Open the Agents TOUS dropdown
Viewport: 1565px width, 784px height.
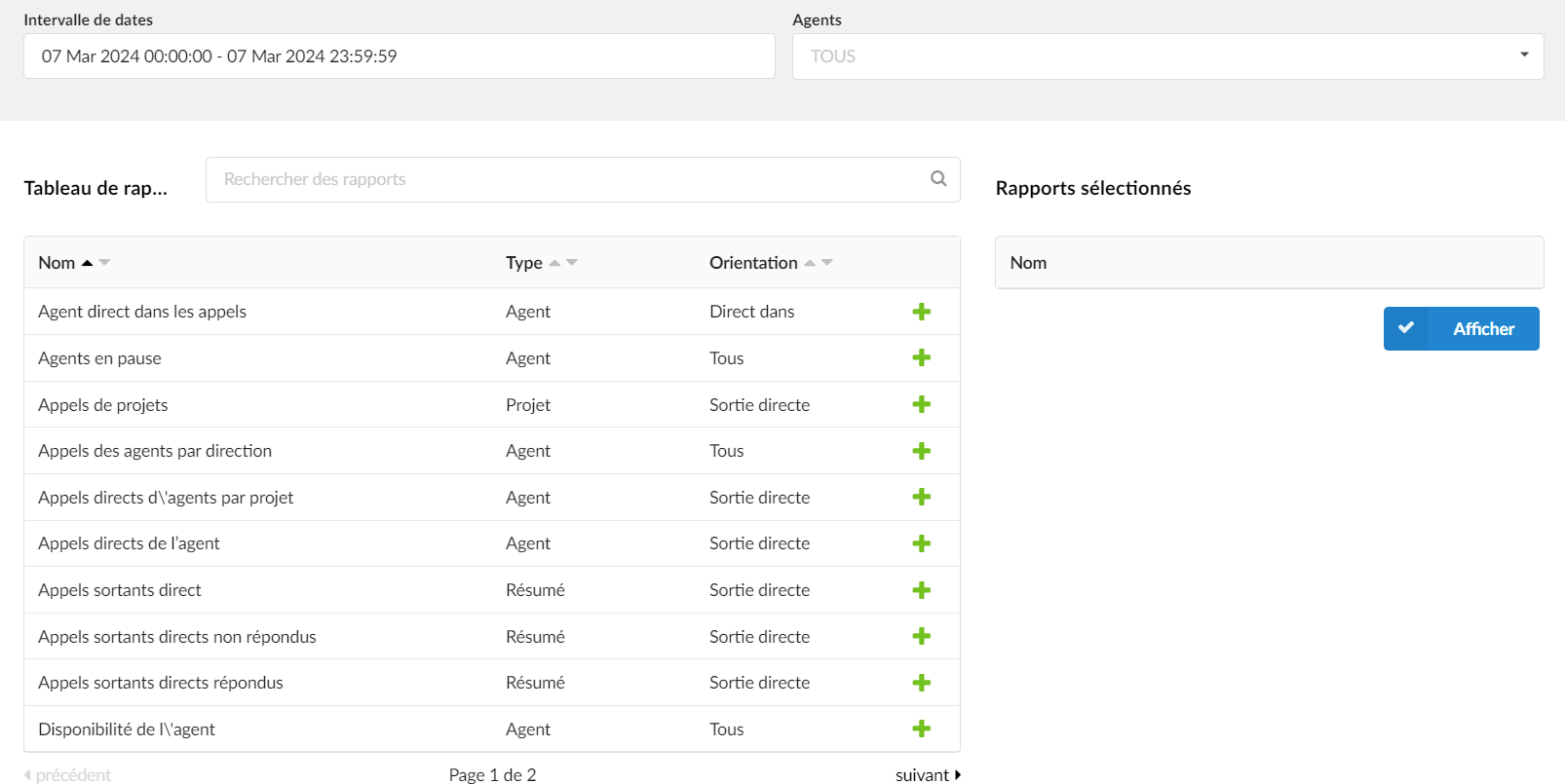click(x=1167, y=56)
